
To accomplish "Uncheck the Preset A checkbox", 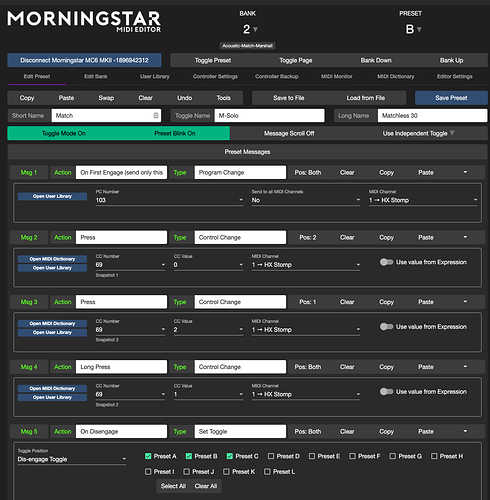I will (148, 456).
